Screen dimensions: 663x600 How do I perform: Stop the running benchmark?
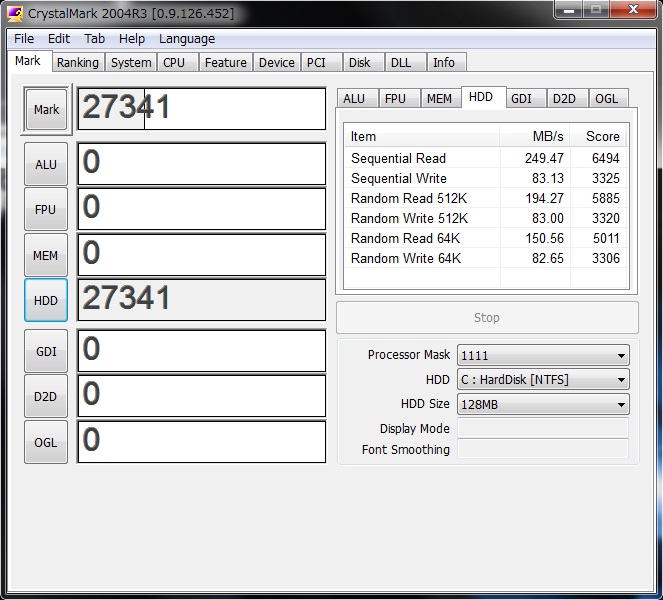(486, 318)
